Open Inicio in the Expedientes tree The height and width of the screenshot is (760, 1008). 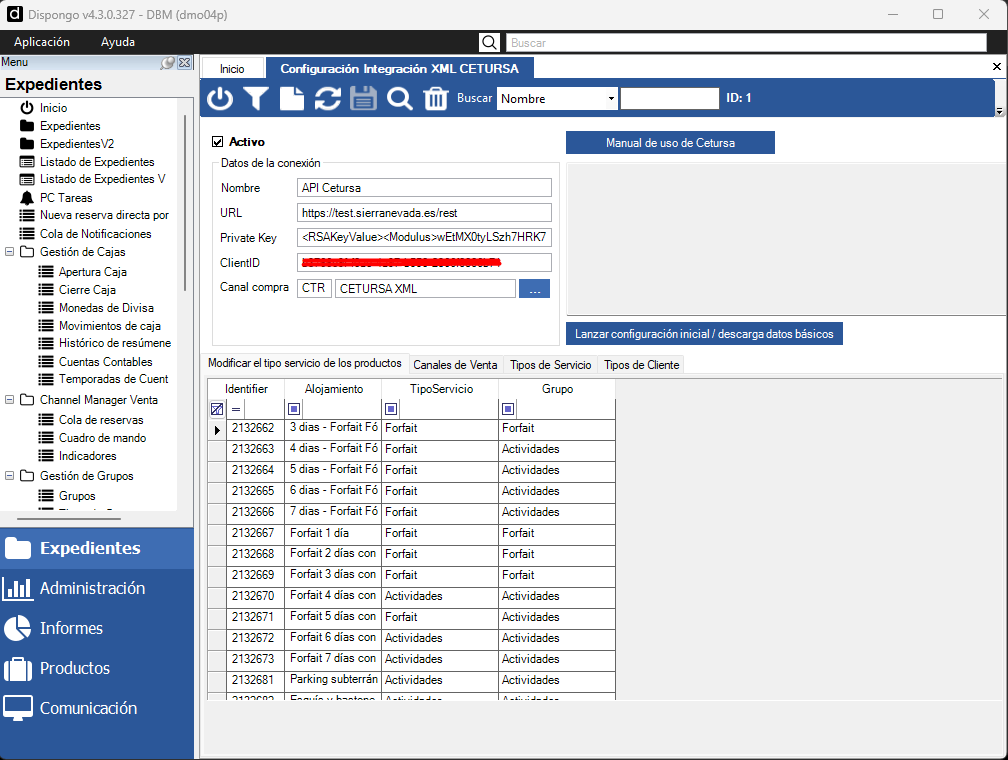pos(53,108)
